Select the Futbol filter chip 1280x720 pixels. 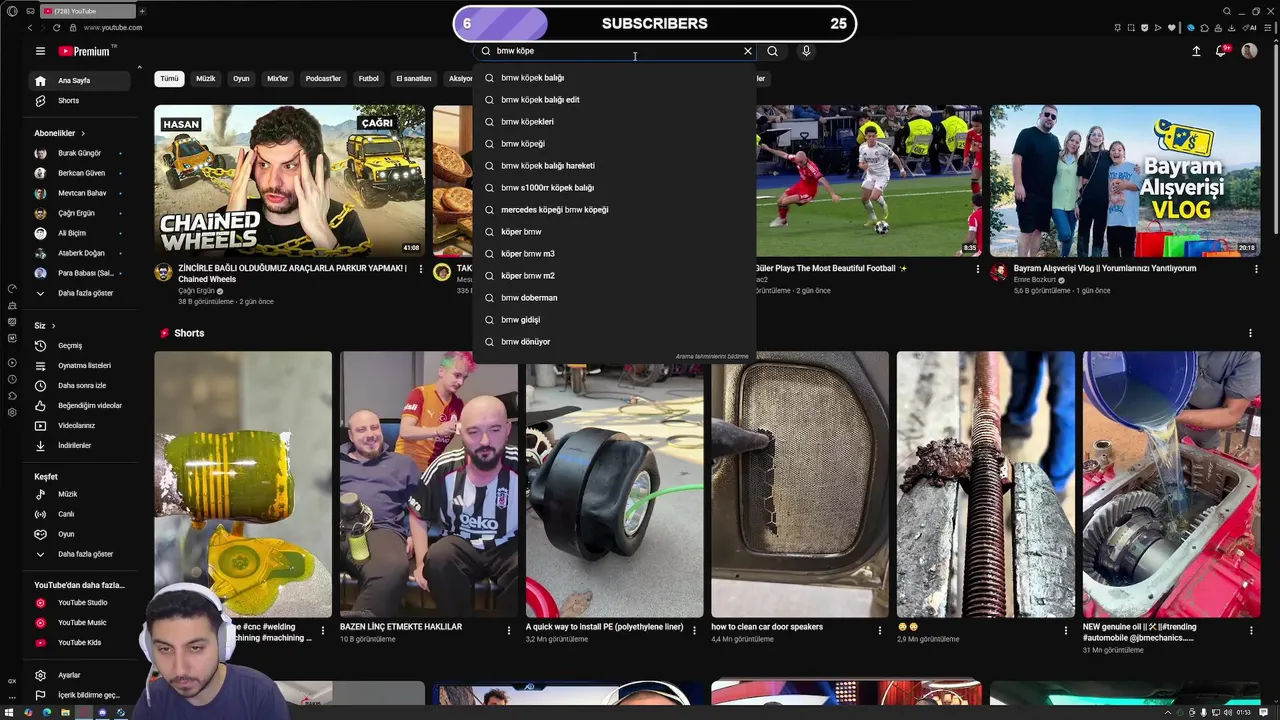[x=369, y=78]
